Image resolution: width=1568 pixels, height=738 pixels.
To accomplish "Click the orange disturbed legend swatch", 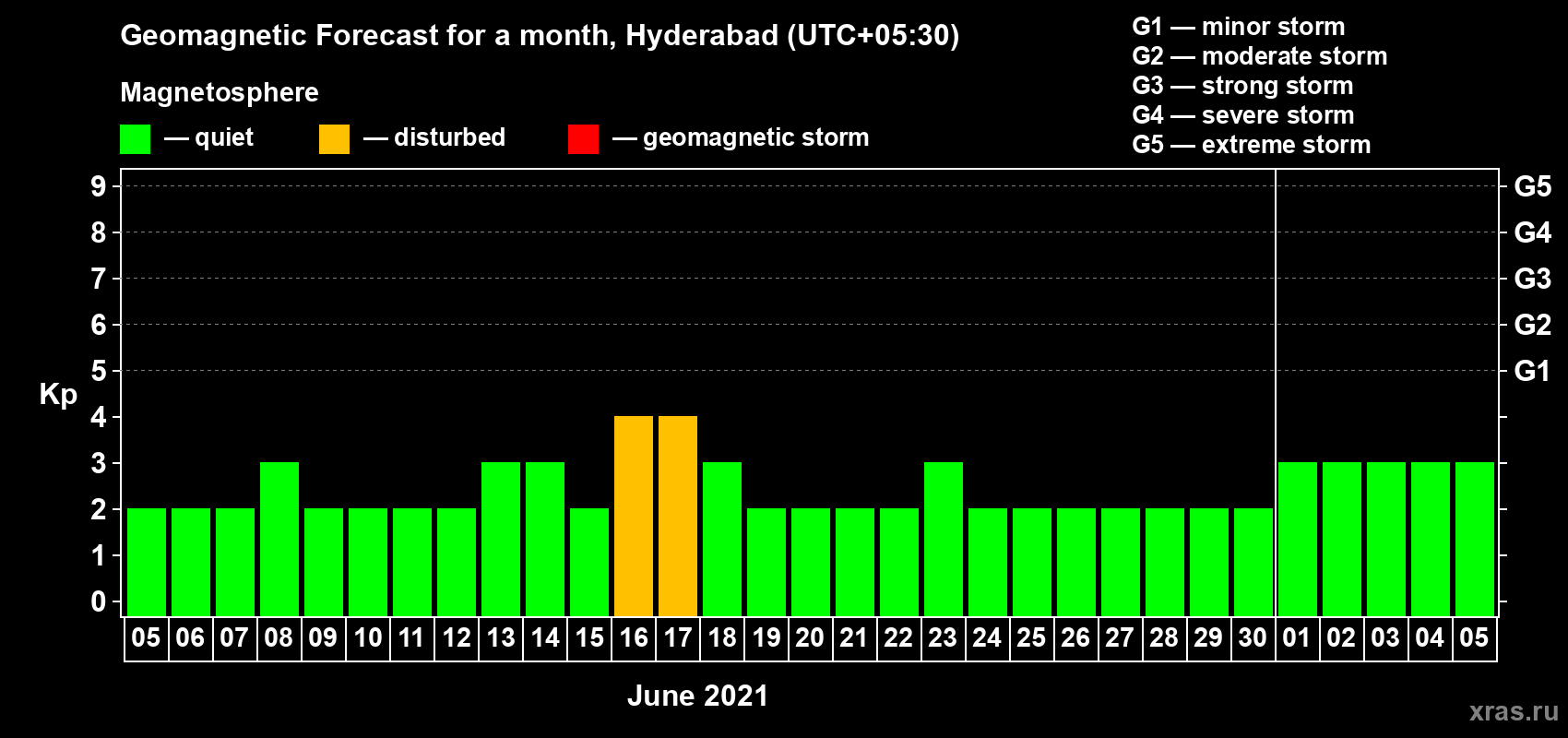I will point(334,139).
